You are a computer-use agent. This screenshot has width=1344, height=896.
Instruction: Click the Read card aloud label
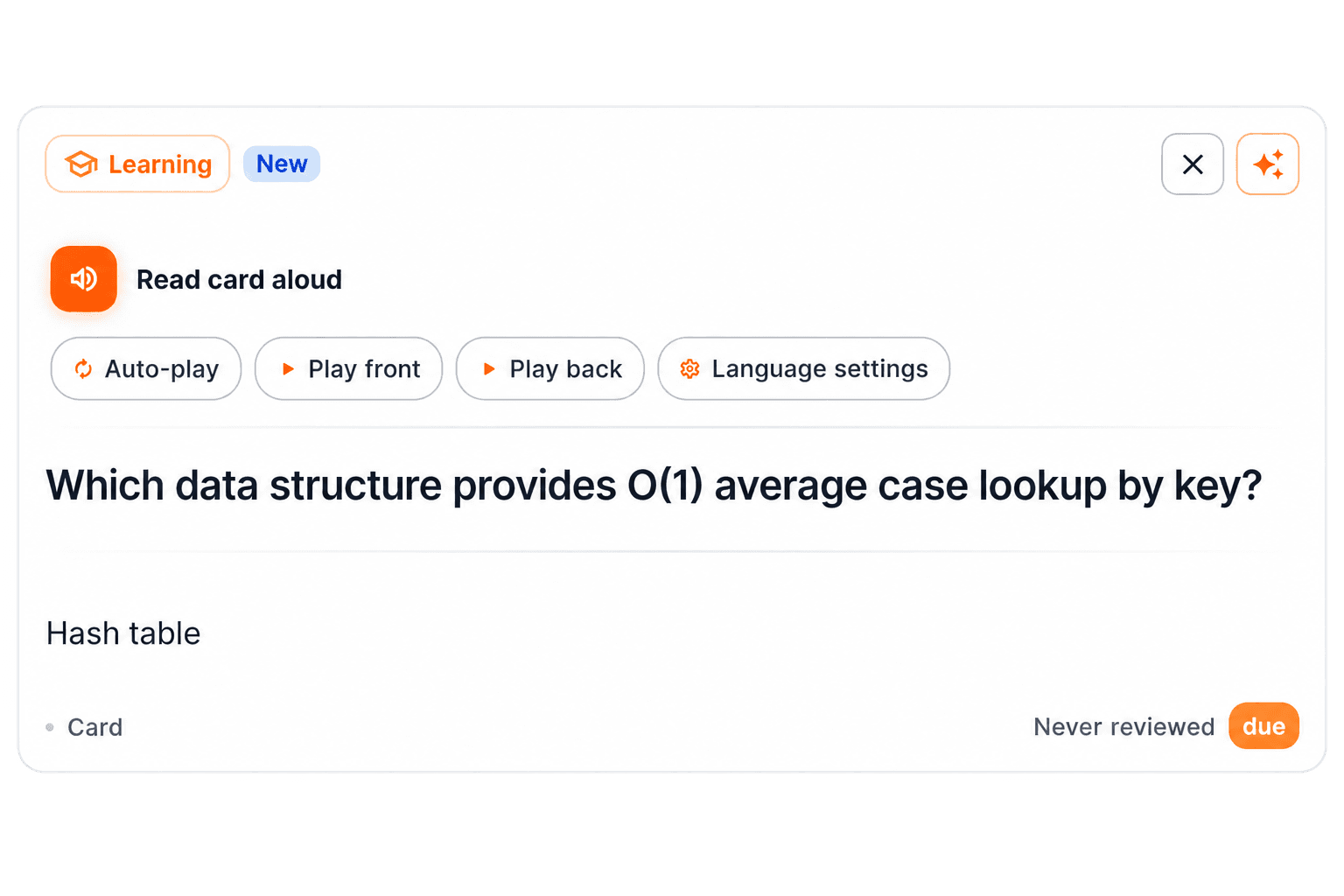point(239,280)
